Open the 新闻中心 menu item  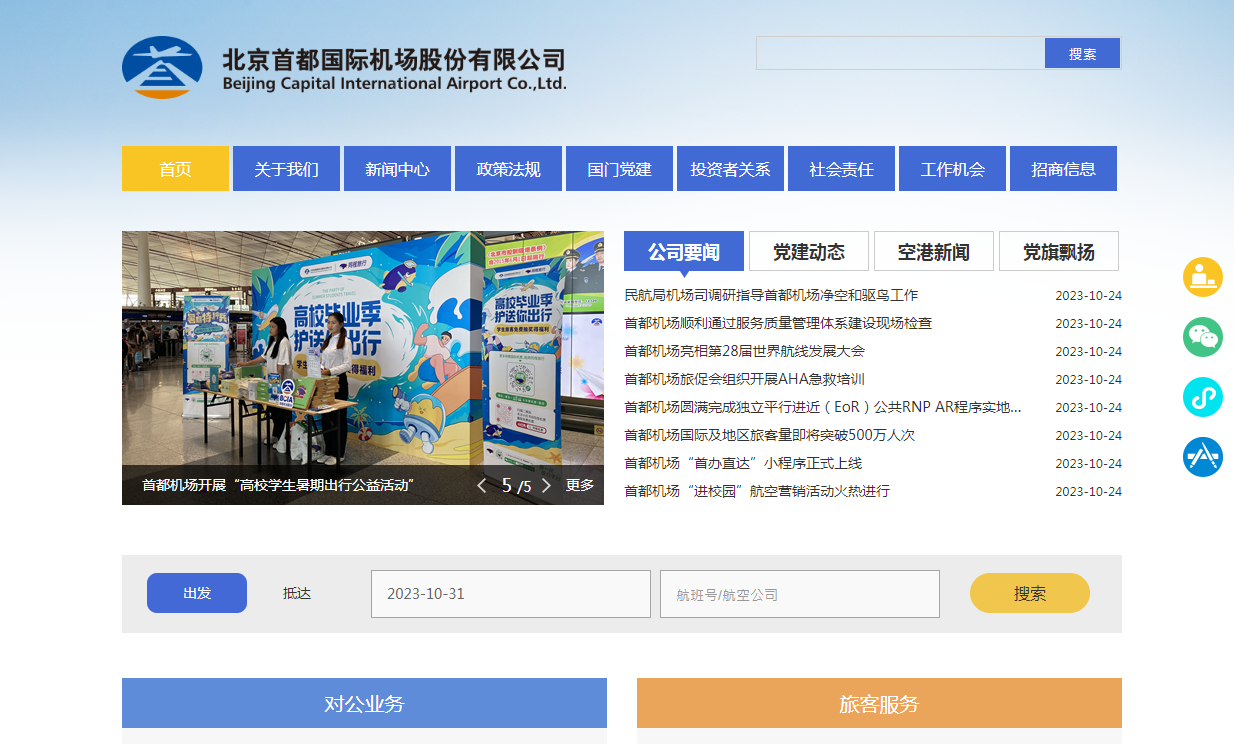(x=397, y=169)
